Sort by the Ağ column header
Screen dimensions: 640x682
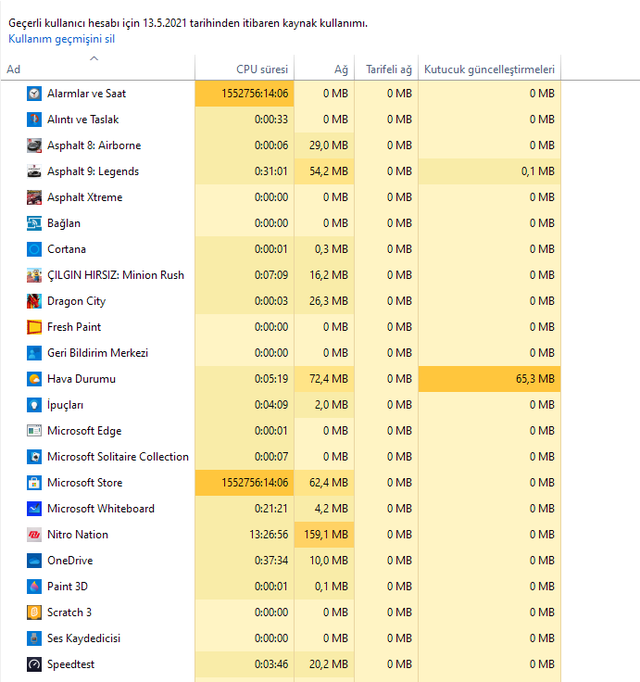tap(325, 69)
